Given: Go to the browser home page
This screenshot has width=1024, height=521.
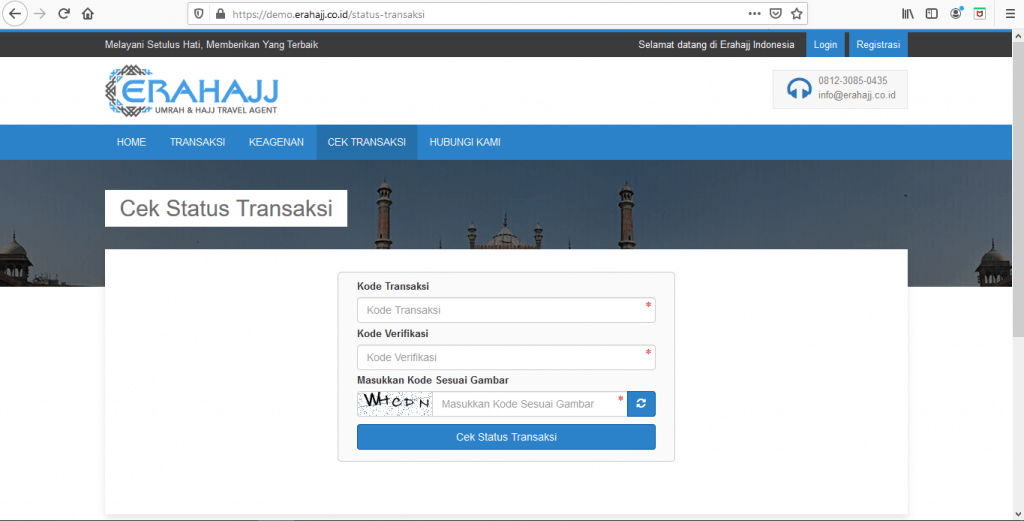Looking at the screenshot, I should tap(88, 14).
